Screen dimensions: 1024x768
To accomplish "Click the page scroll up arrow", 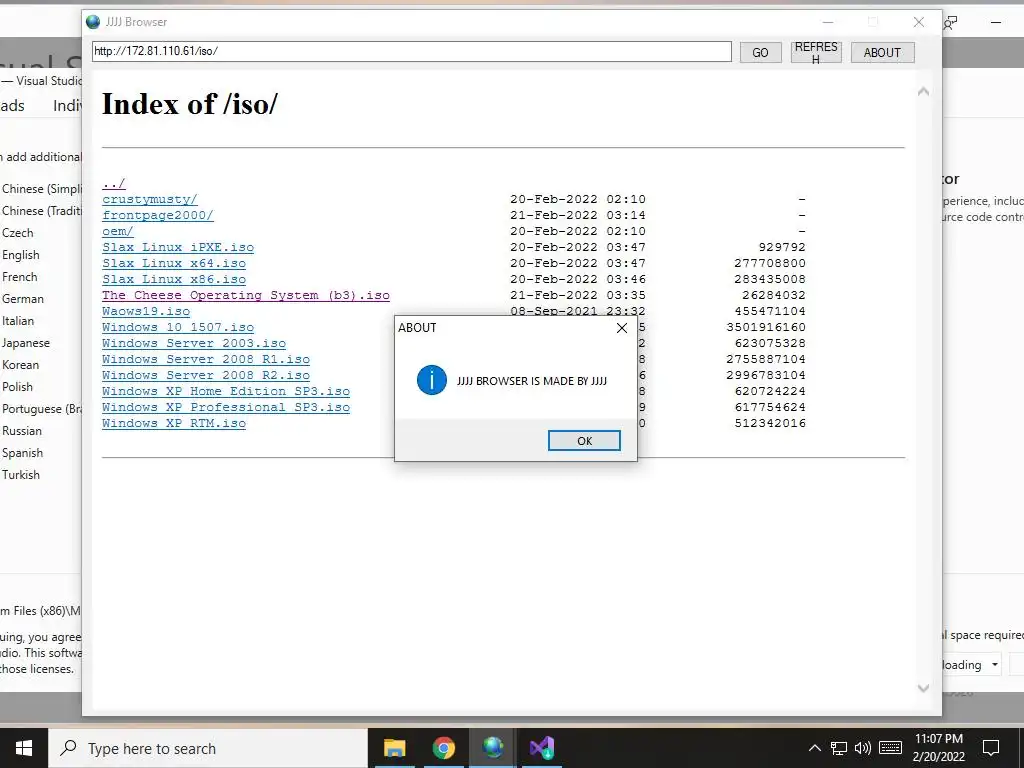I will 923,91.
